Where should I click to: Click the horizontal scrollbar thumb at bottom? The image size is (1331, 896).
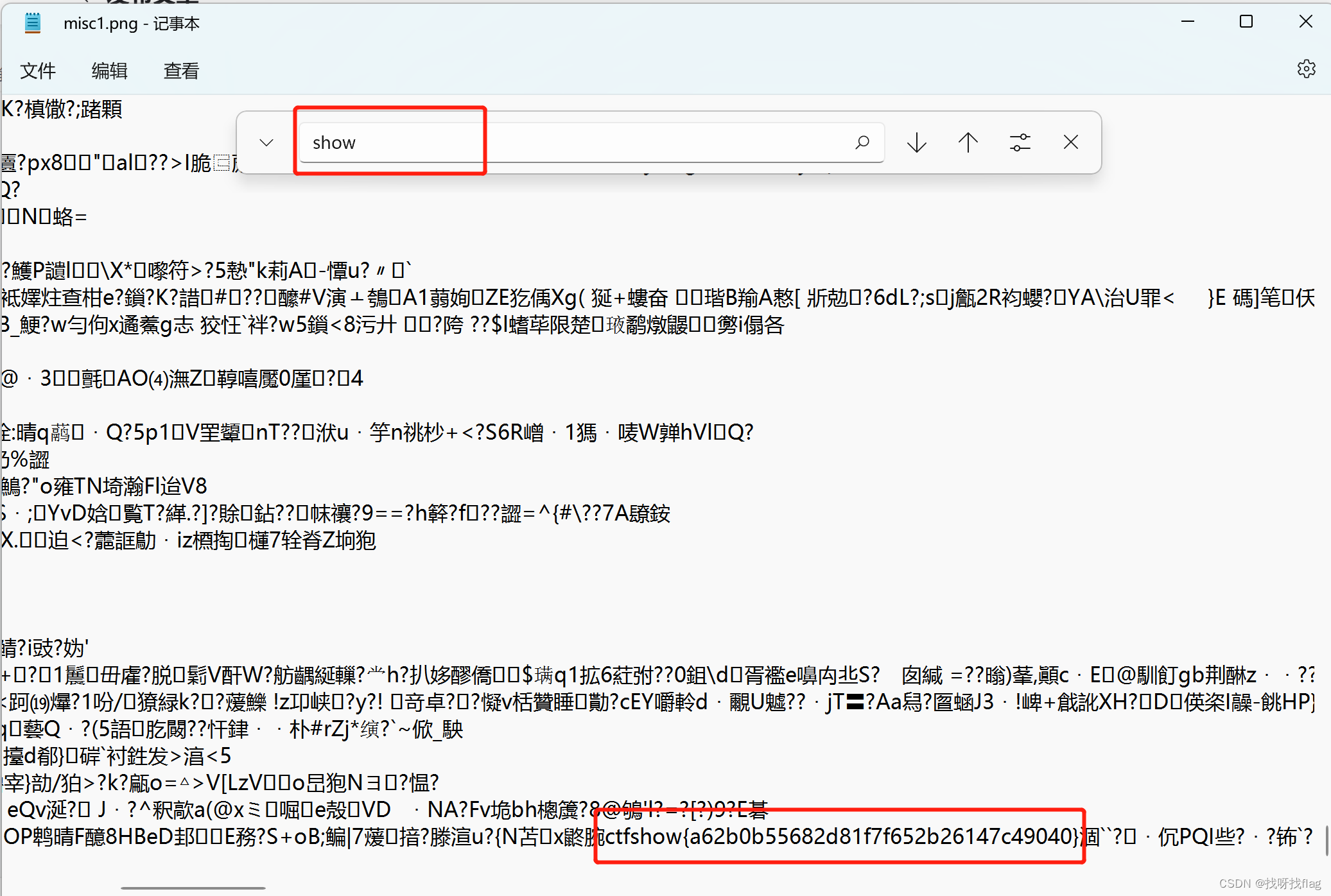click(x=193, y=888)
